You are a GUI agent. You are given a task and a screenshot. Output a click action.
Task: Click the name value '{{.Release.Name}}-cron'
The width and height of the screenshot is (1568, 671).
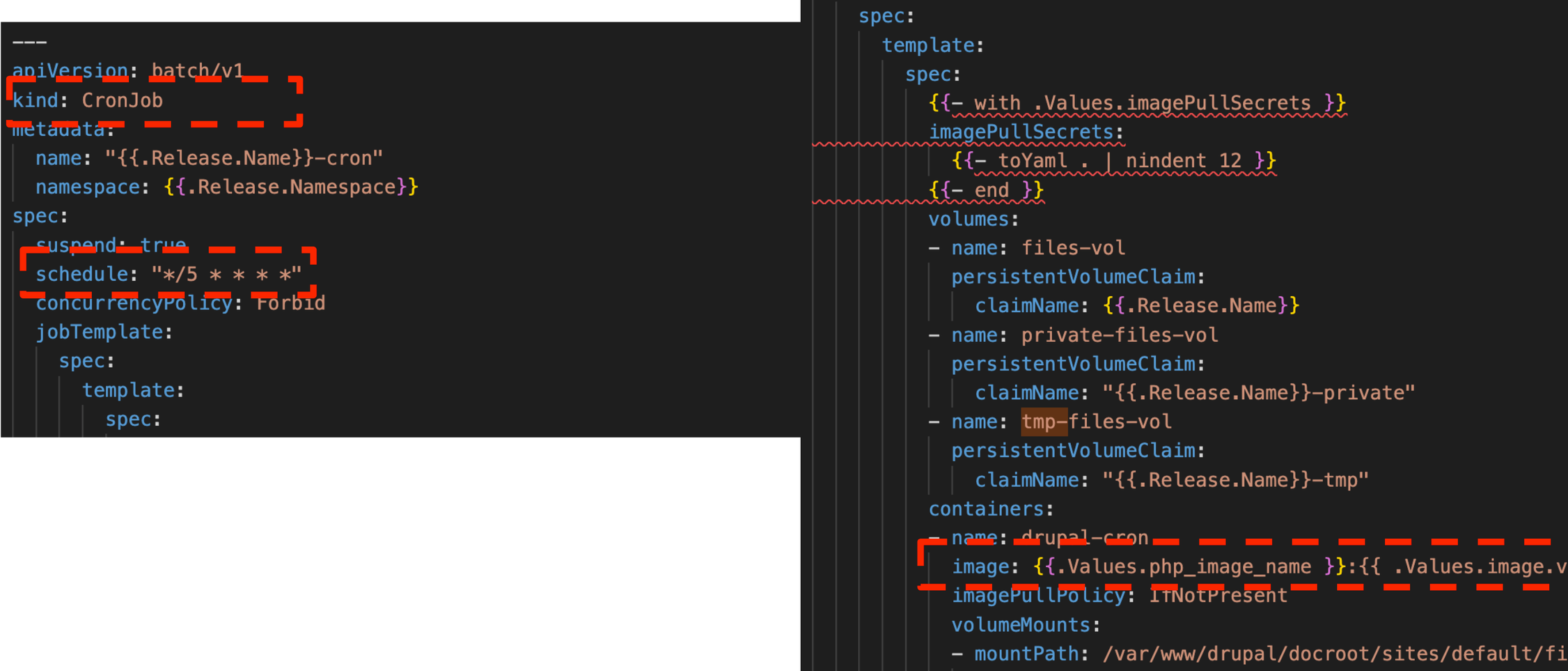(x=244, y=158)
